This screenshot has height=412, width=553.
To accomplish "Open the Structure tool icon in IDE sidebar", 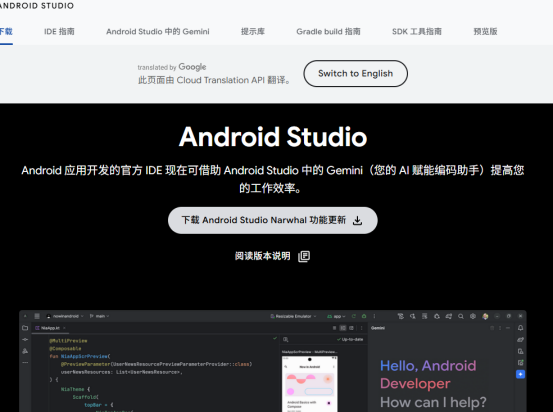I will tap(25, 351).
